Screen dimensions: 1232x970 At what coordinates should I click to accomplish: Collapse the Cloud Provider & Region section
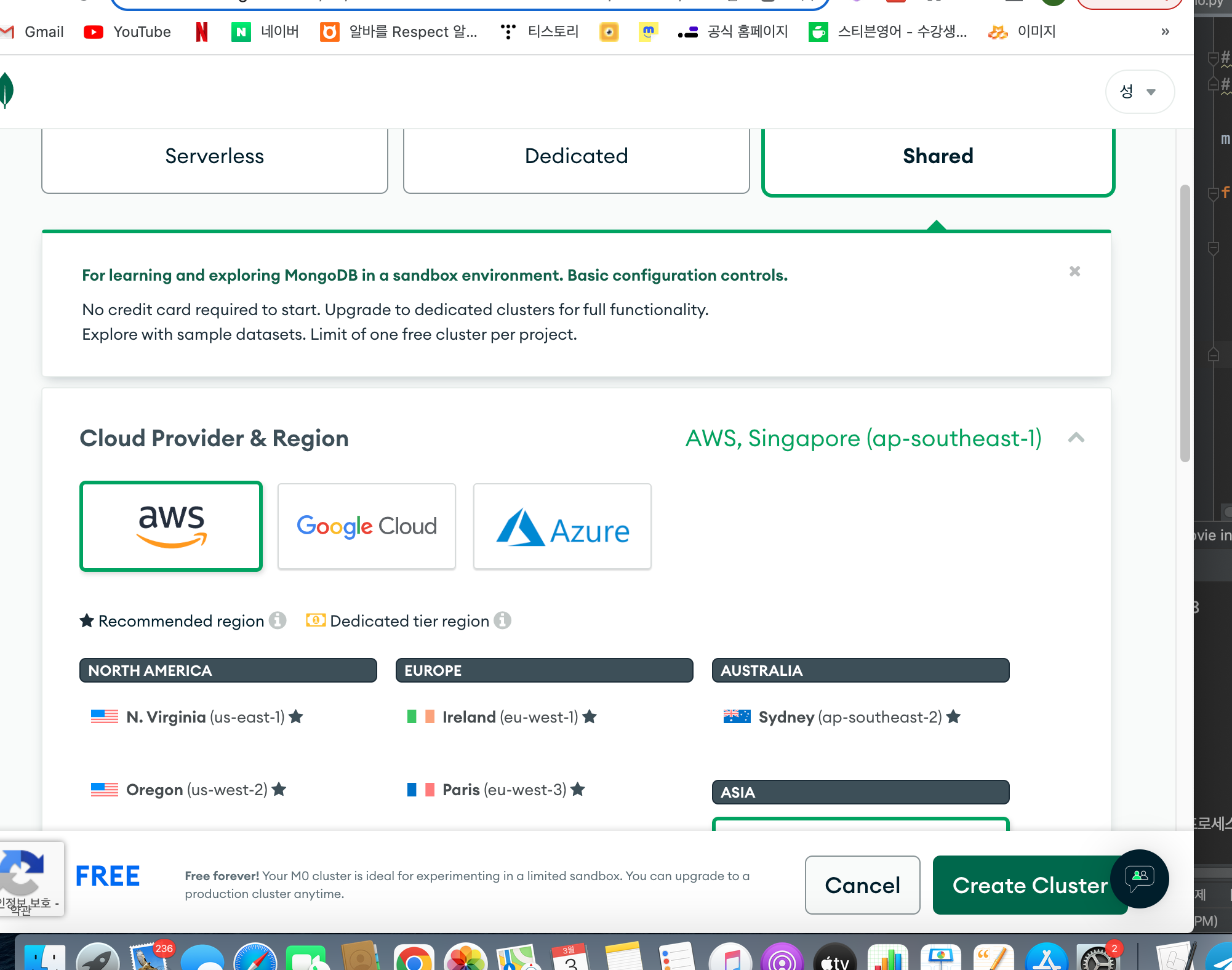point(1076,438)
